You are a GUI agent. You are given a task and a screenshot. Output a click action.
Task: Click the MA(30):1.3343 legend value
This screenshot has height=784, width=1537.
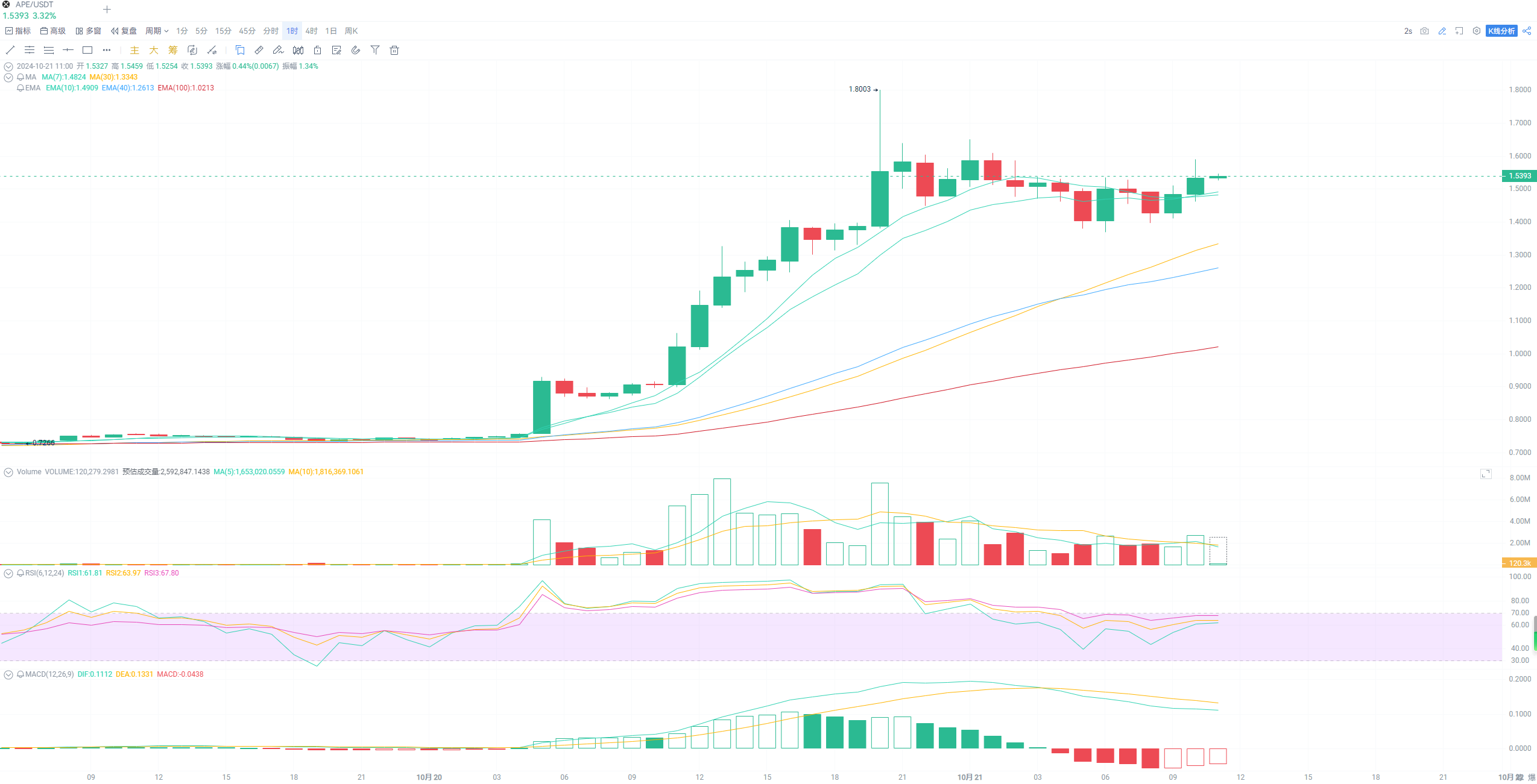pyautogui.click(x=113, y=77)
